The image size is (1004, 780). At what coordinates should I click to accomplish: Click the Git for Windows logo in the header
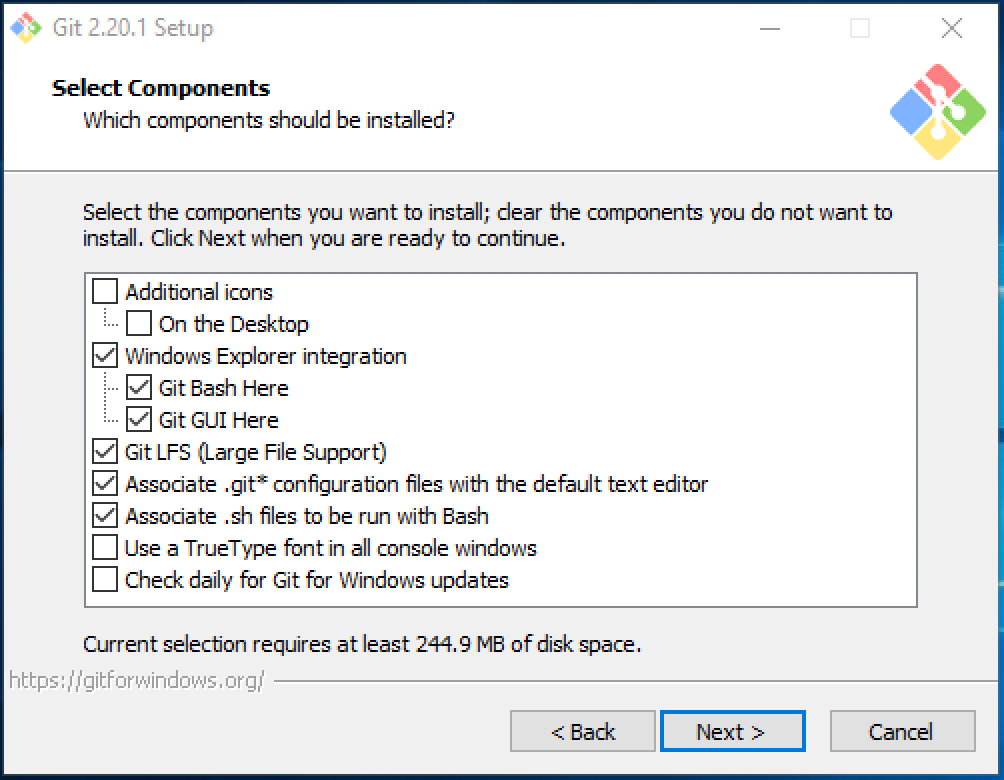click(938, 113)
